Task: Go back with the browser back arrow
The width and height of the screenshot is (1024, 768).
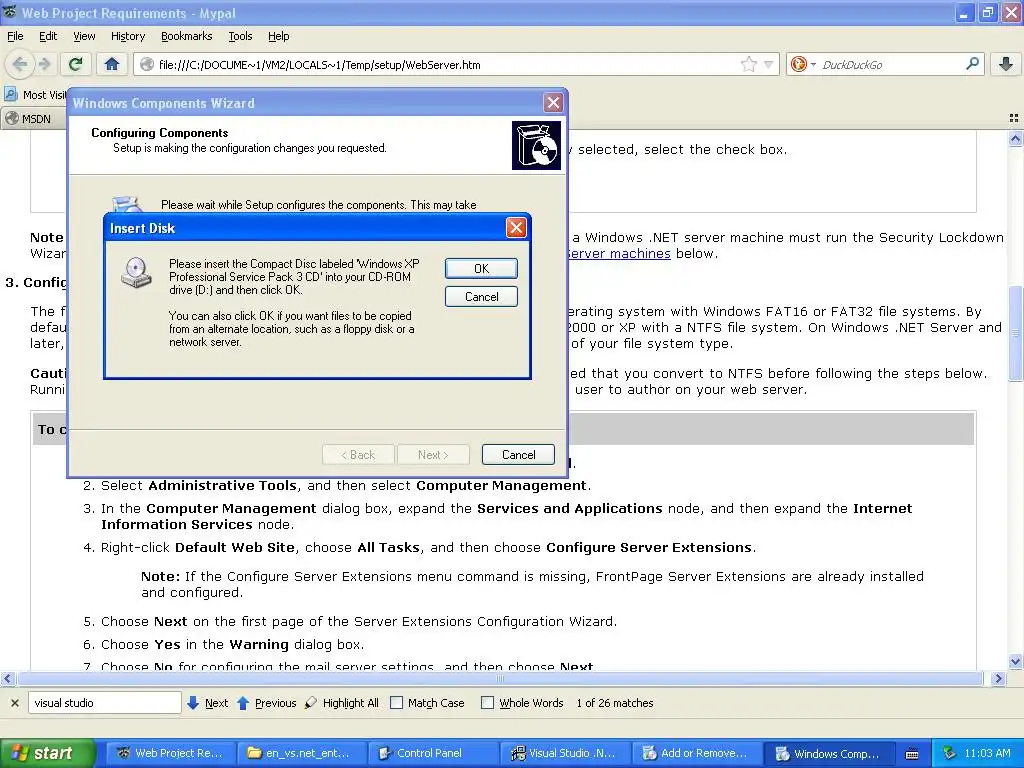Action: 20,64
